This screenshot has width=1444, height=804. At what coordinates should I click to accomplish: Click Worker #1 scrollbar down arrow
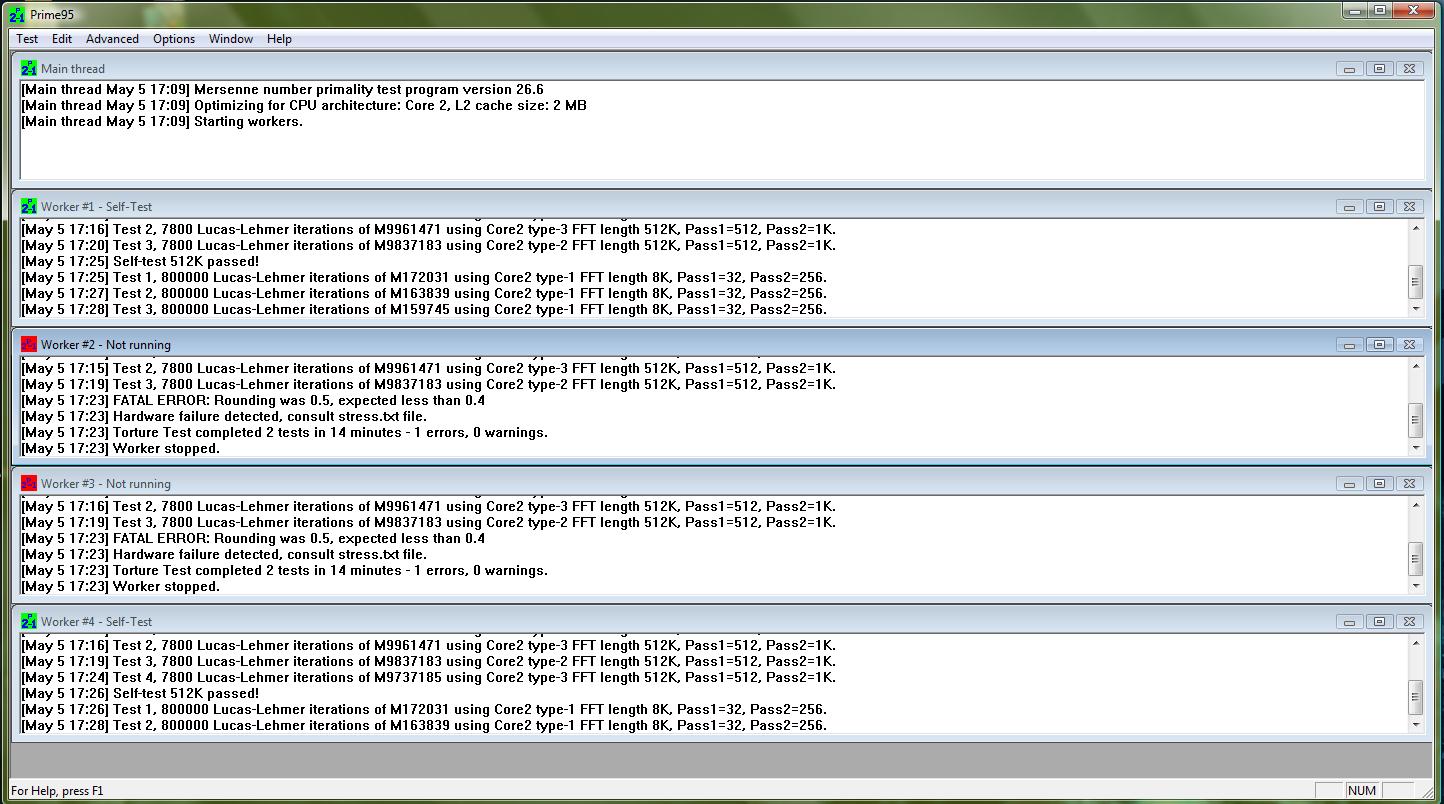pos(1415,309)
